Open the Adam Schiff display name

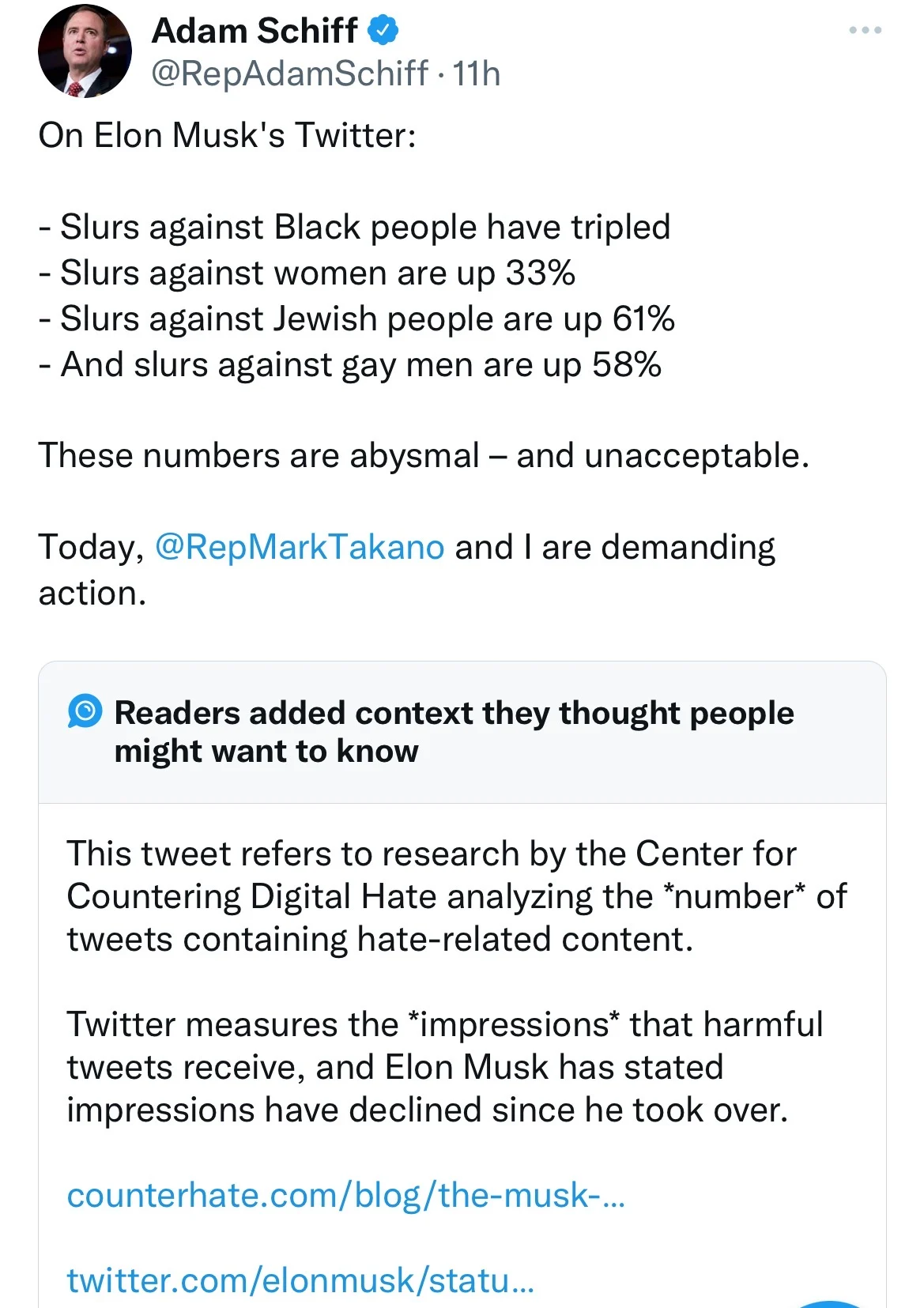255,31
